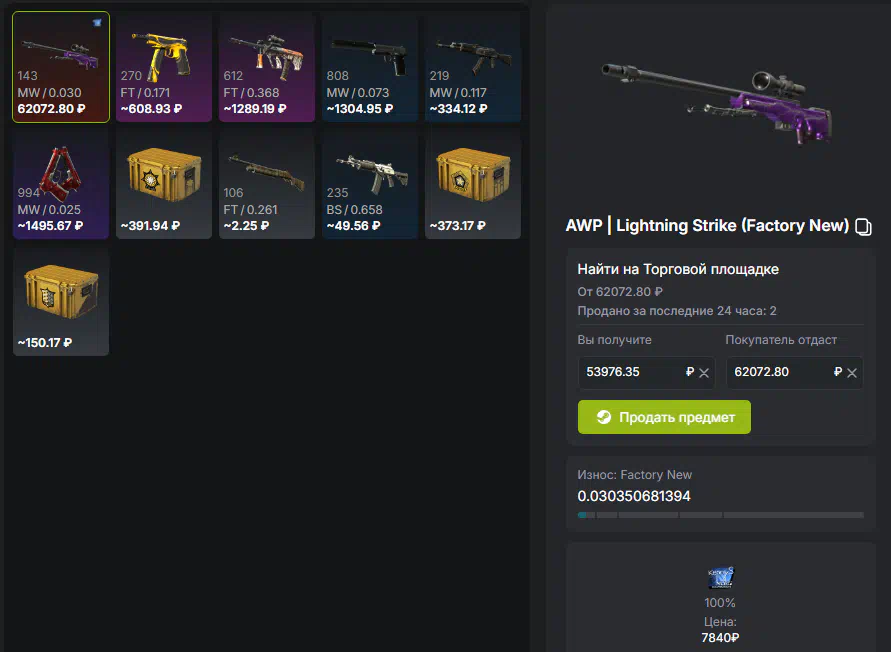Select the shotgun item priced 2.25

267,184
